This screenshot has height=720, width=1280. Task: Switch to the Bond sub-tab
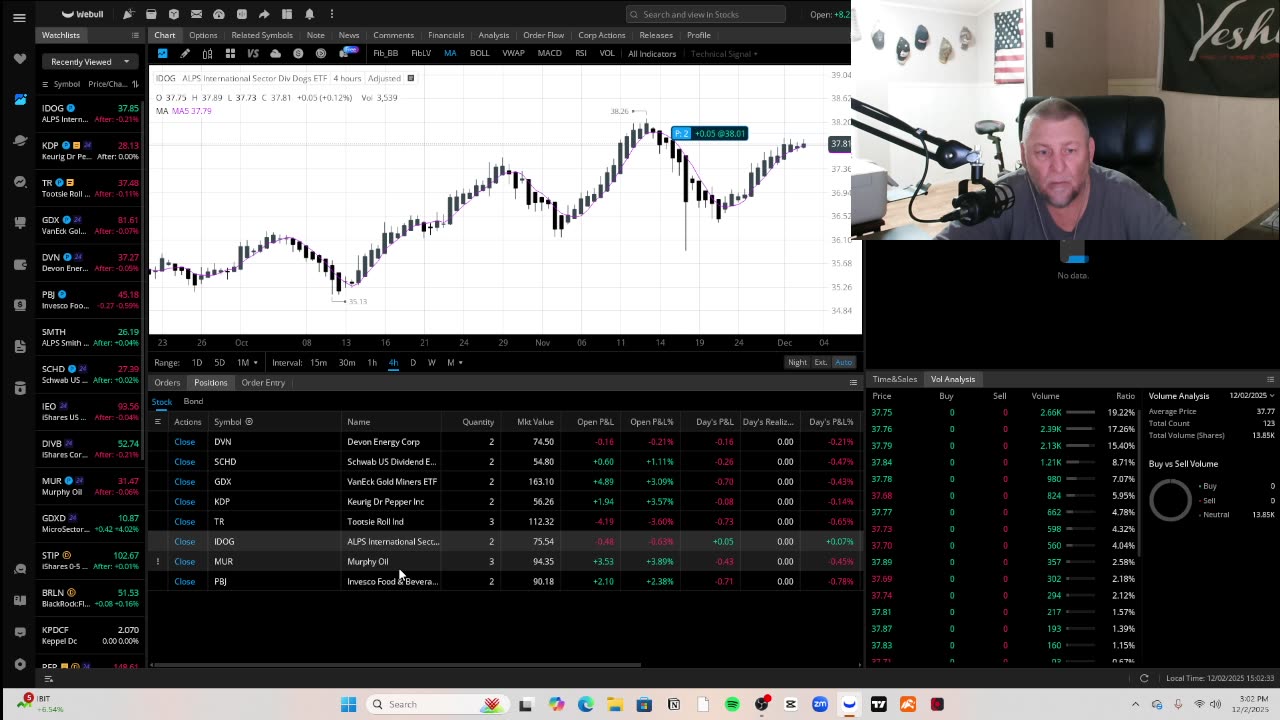click(193, 402)
